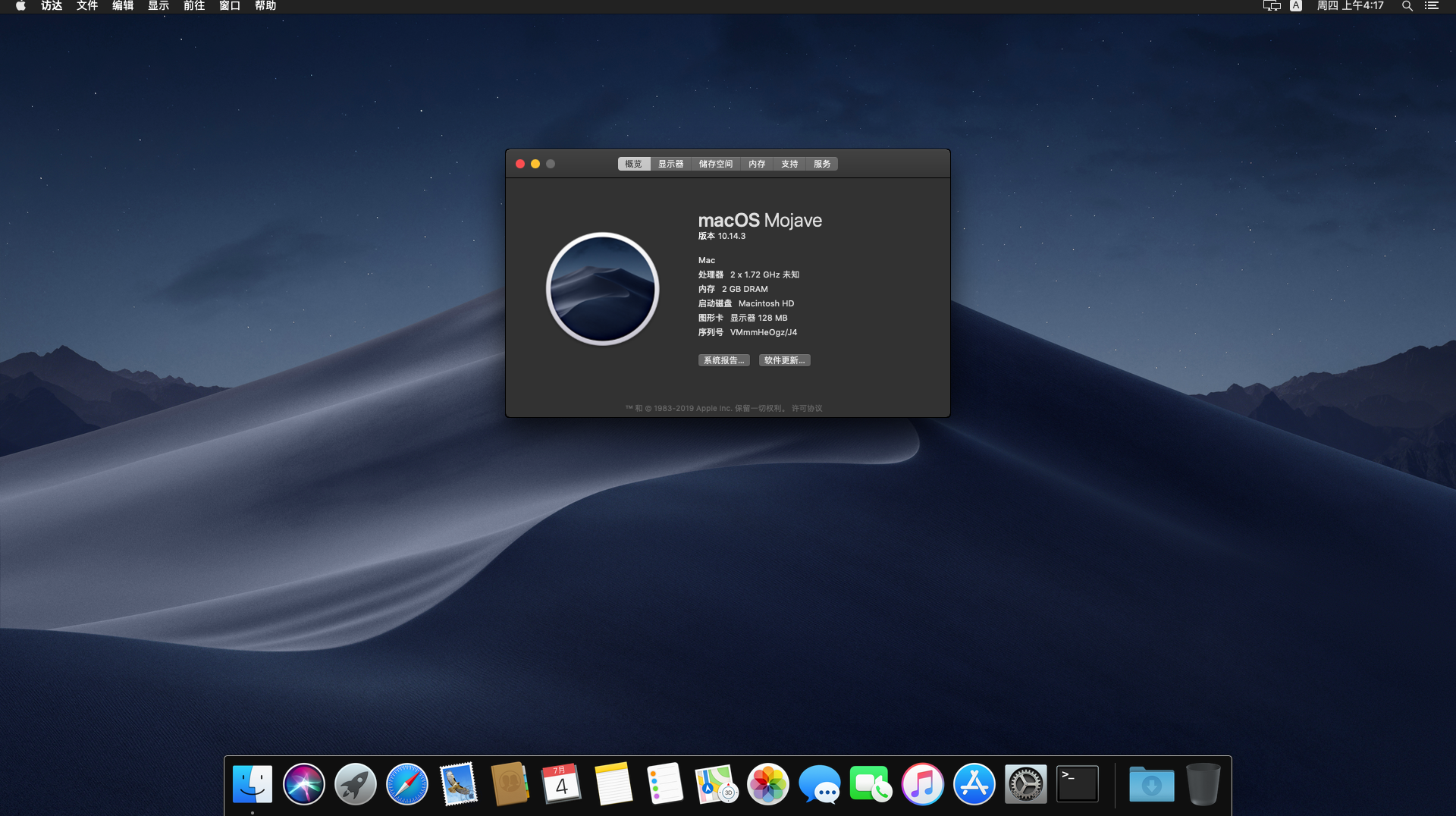
Task: Open the 窗口 menu
Action: [230, 6]
